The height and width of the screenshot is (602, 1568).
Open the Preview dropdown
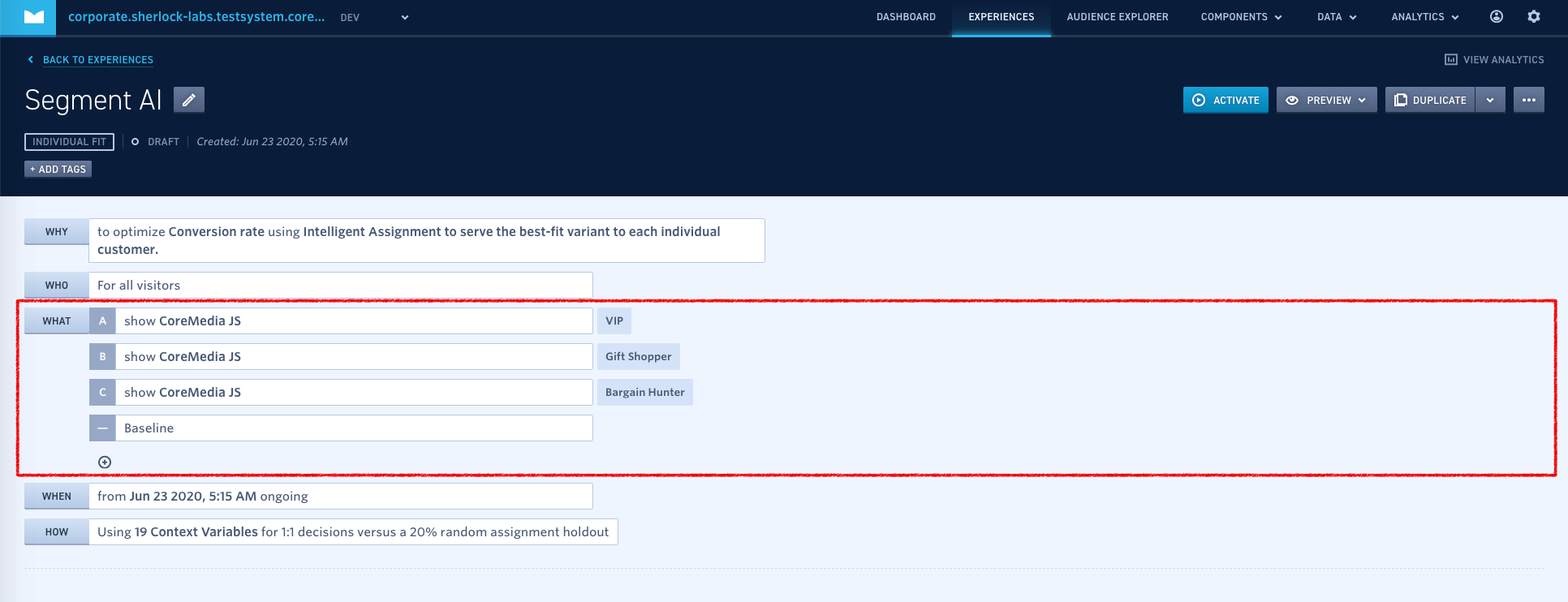pos(1327,100)
